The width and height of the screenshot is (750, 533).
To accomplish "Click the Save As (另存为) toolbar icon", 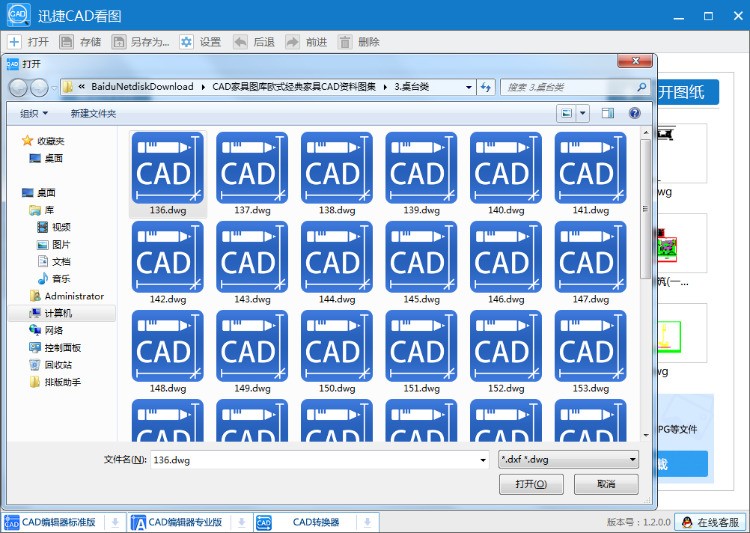I will [119, 42].
